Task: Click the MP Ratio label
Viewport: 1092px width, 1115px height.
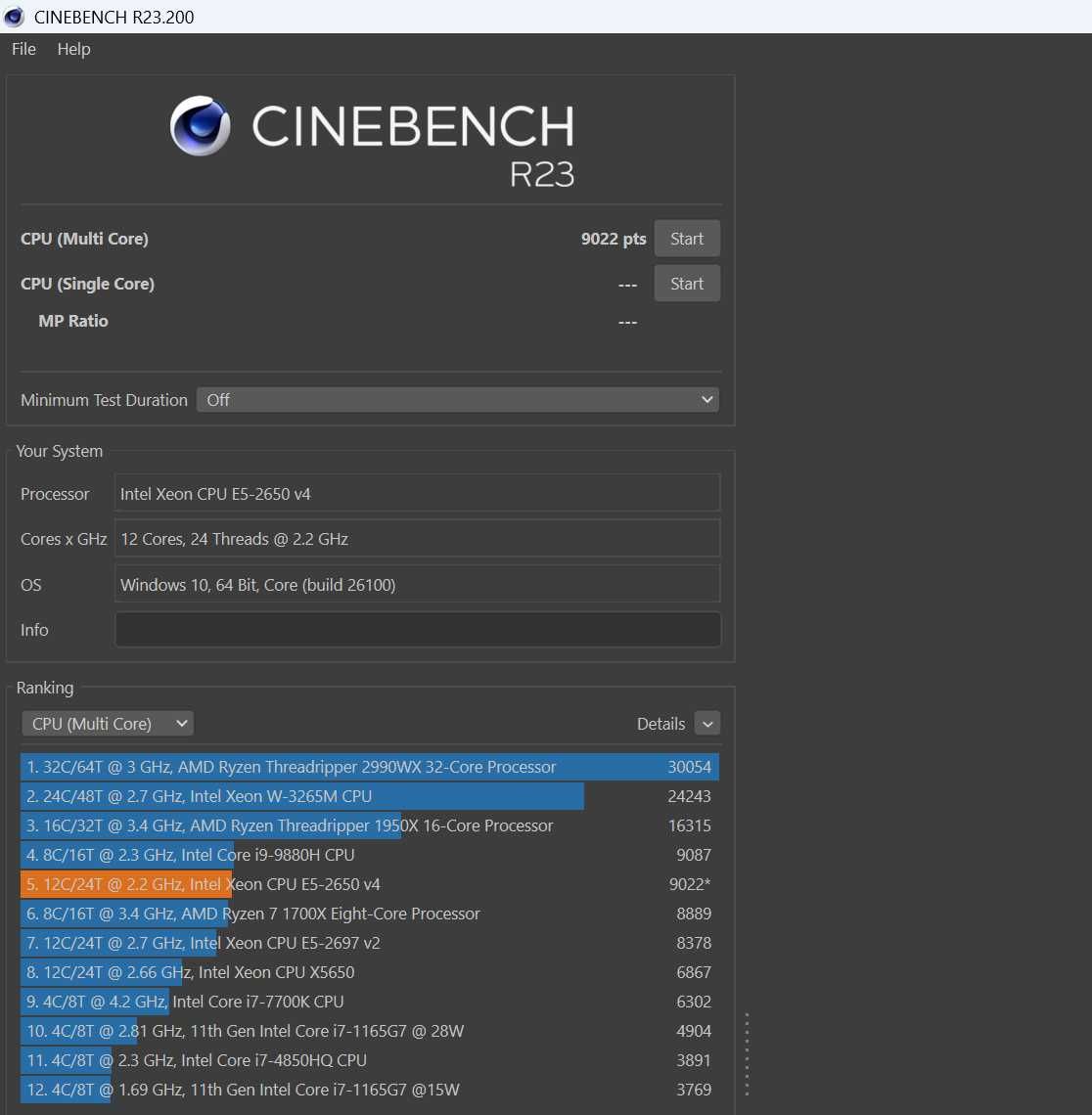Action: point(73,321)
